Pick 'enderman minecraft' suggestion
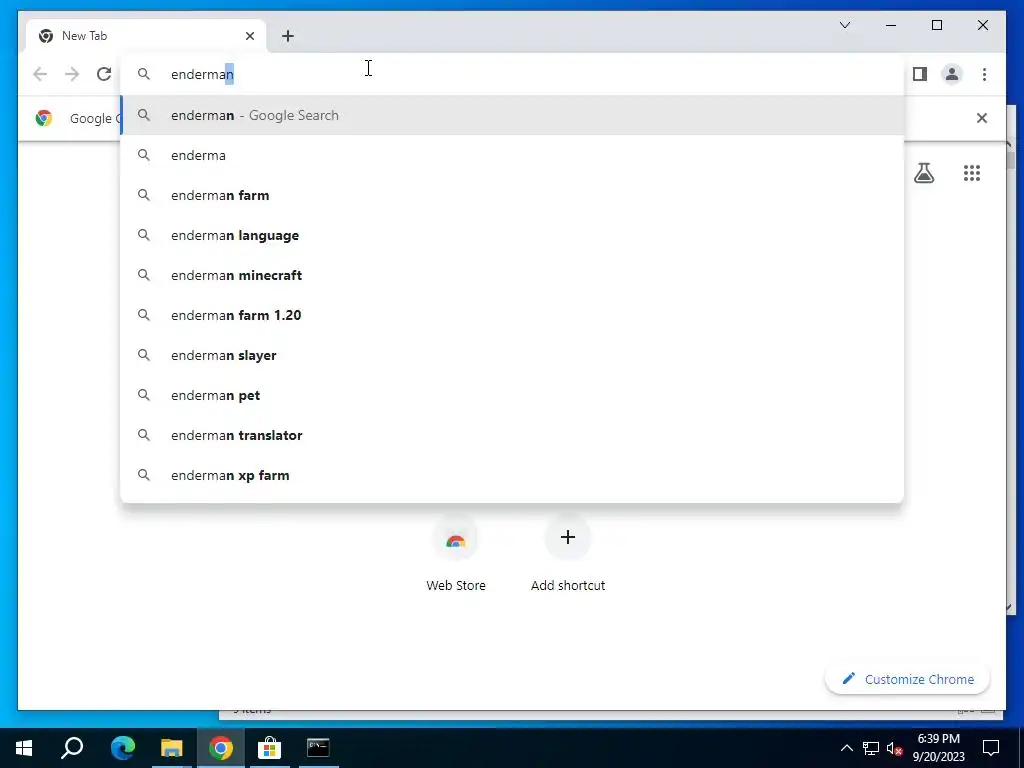 click(512, 275)
